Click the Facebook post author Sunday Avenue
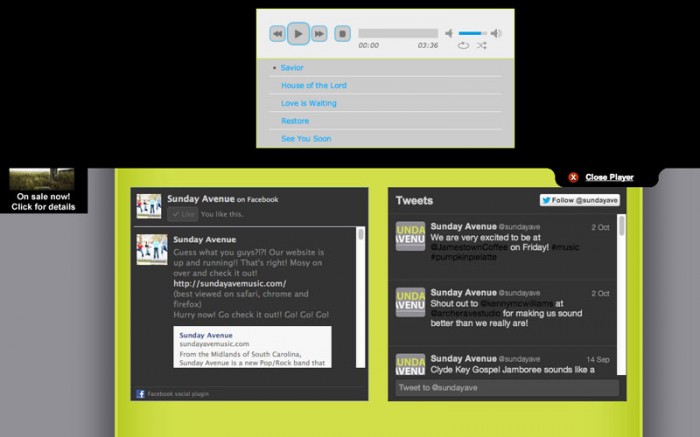The height and width of the screenshot is (437, 700). click(204, 240)
